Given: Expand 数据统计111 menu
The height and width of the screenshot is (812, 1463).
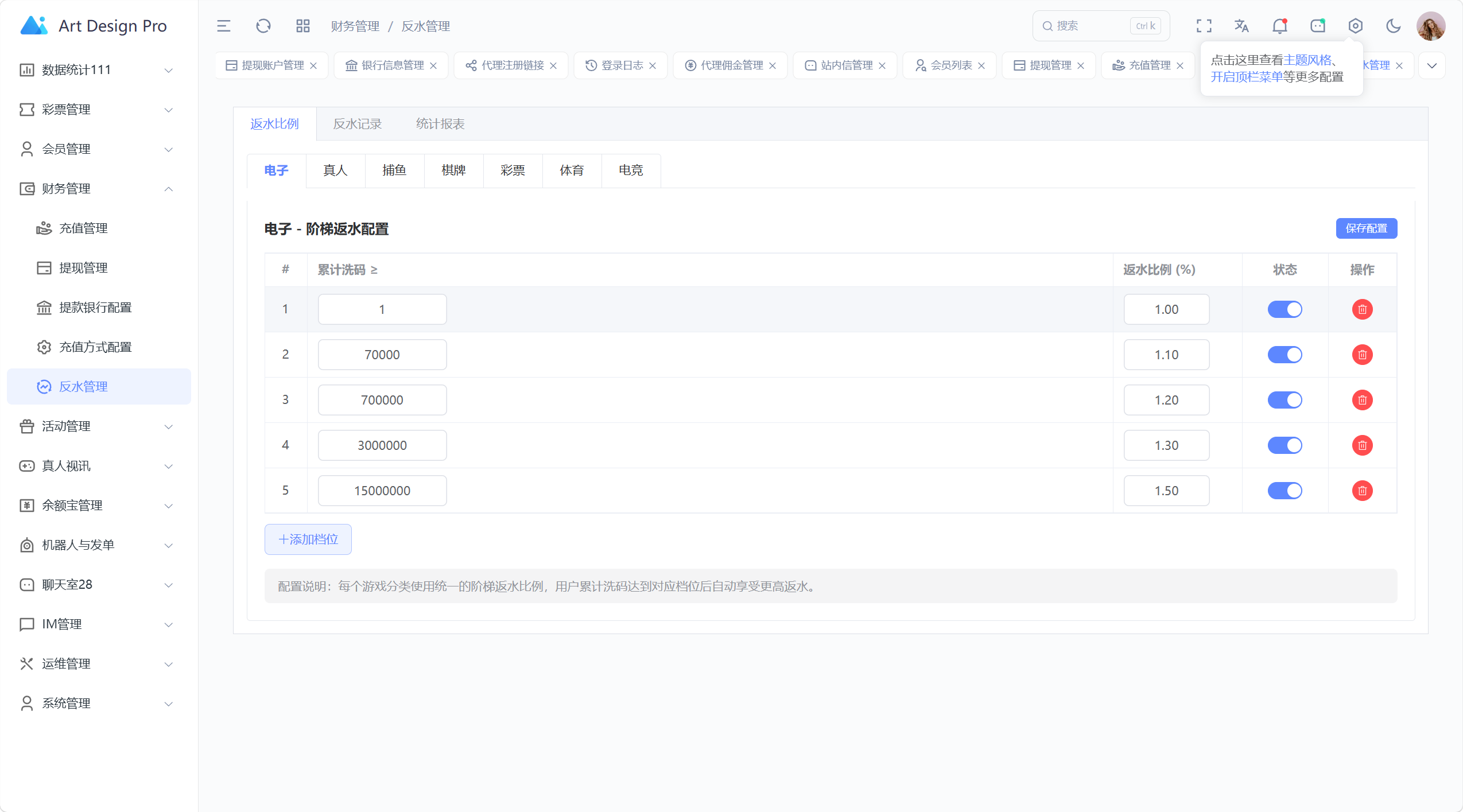Looking at the screenshot, I should [99, 70].
